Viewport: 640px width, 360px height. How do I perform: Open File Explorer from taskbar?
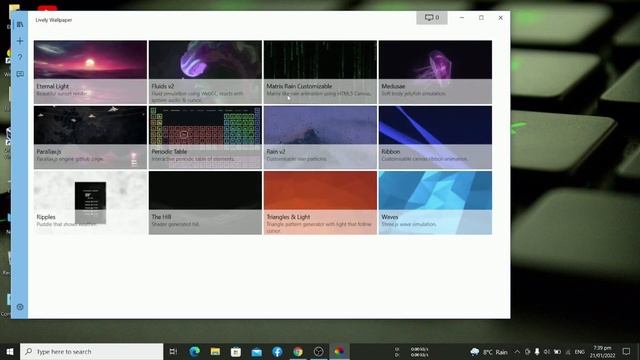pos(215,351)
